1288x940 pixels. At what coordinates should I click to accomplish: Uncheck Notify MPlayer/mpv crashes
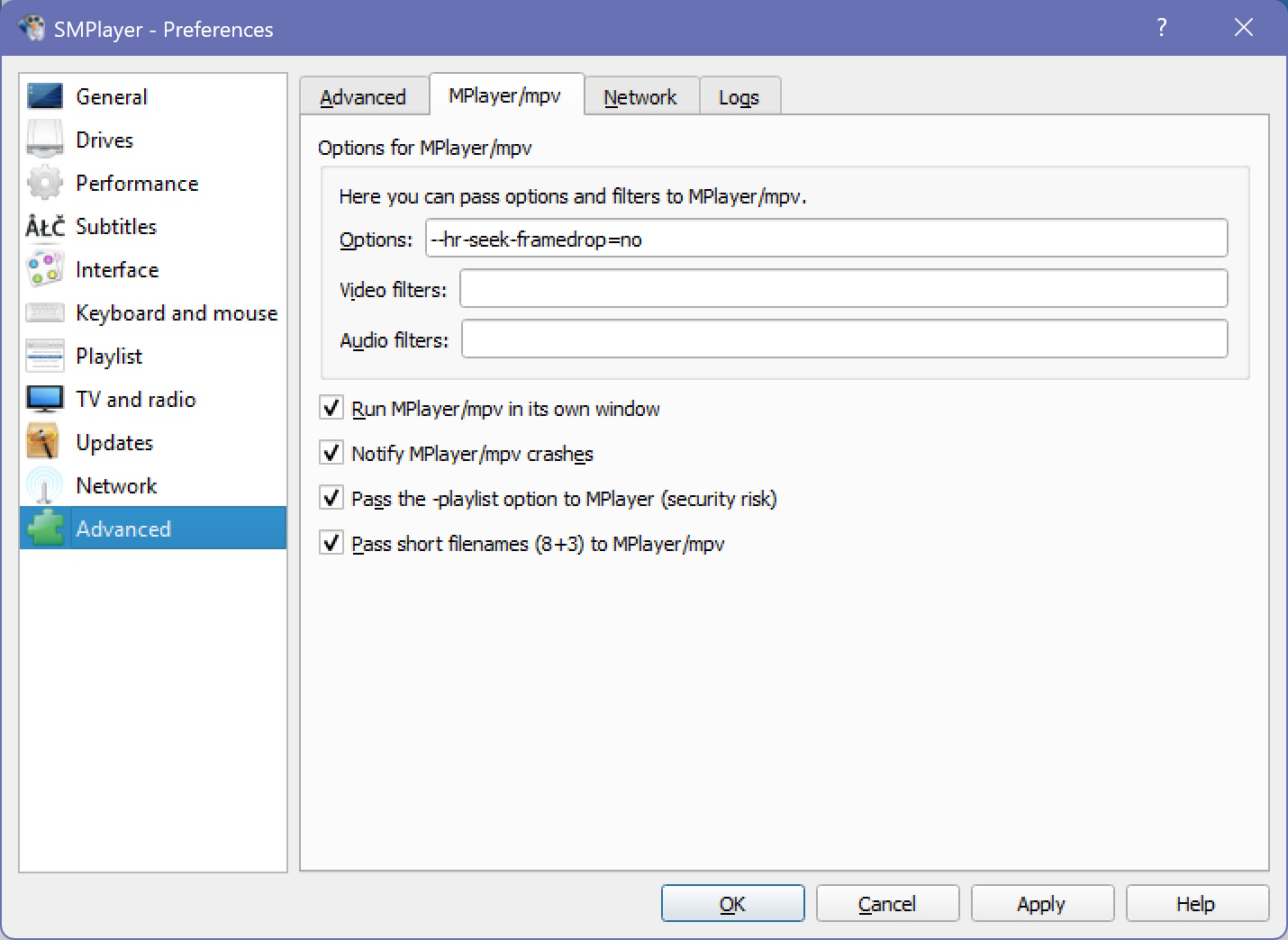[x=331, y=453]
